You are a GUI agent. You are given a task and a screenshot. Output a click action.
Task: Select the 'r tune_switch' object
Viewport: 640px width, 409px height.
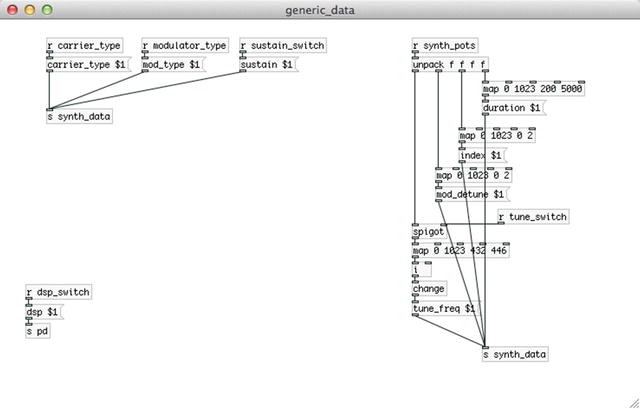(x=533, y=217)
